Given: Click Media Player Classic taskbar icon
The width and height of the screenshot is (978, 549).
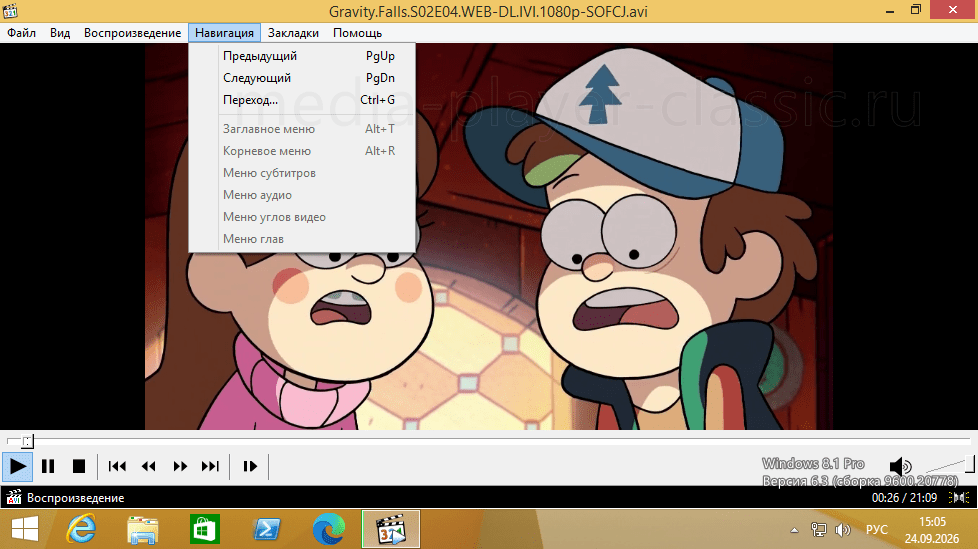Looking at the screenshot, I should [391, 530].
